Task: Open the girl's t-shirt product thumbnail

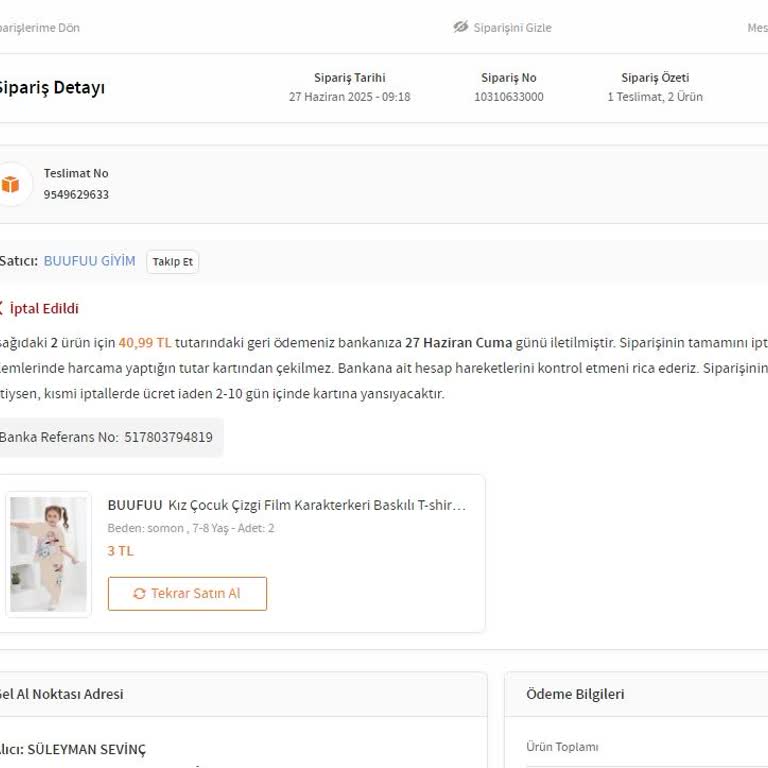Action: click(x=48, y=554)
